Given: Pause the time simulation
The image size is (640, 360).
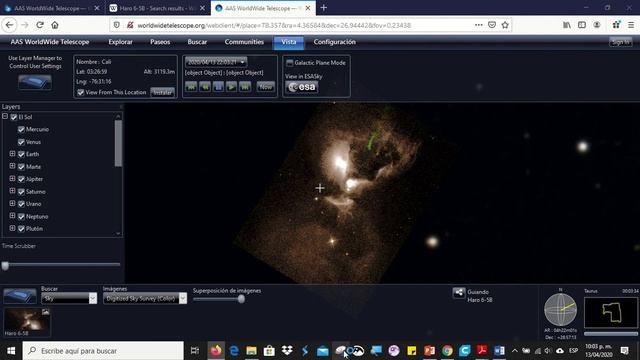Looking at the screenshot, I should pyautogui.click(x=218, y=87).
